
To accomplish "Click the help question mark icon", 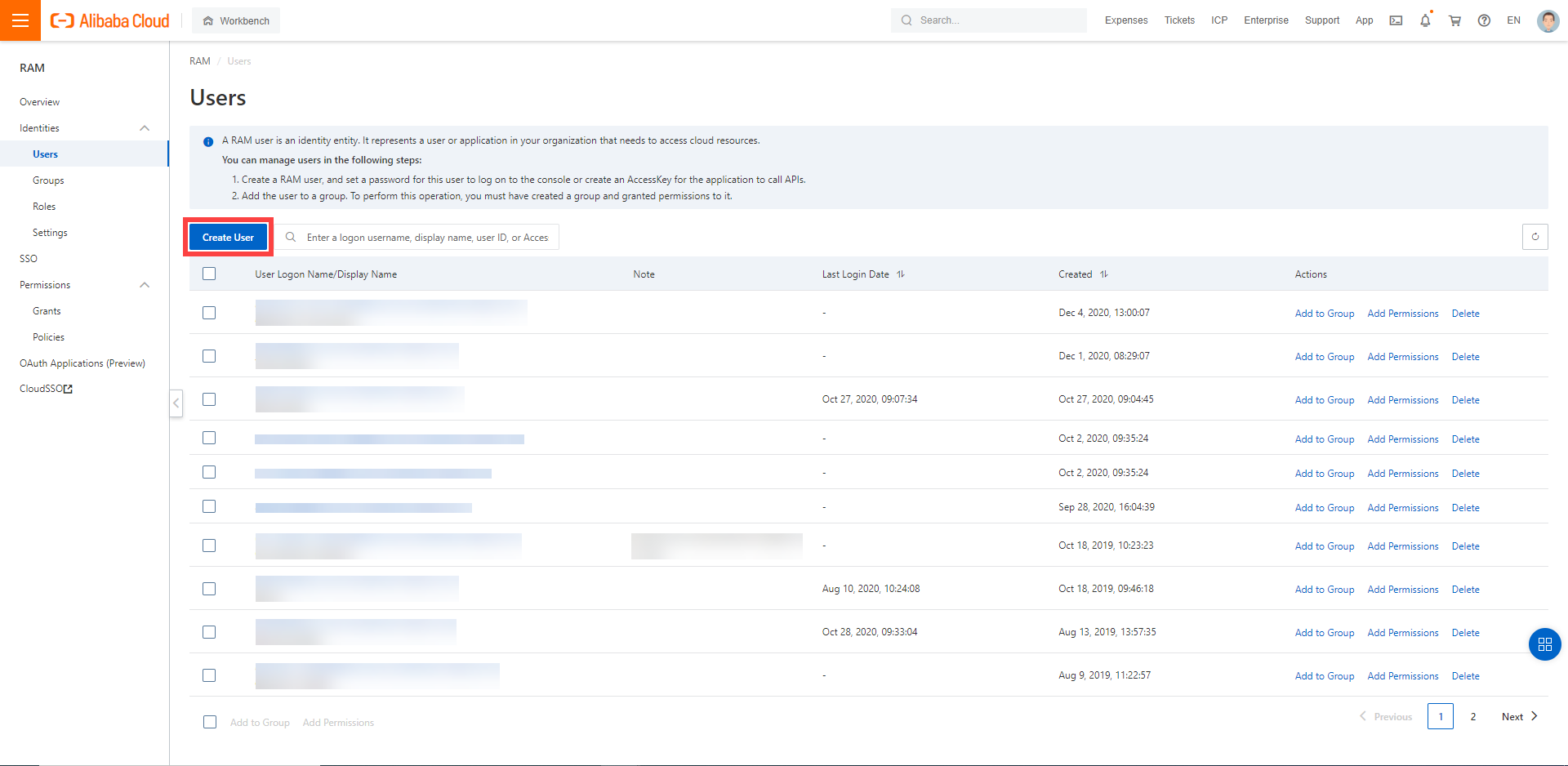I will point(1484,20).
